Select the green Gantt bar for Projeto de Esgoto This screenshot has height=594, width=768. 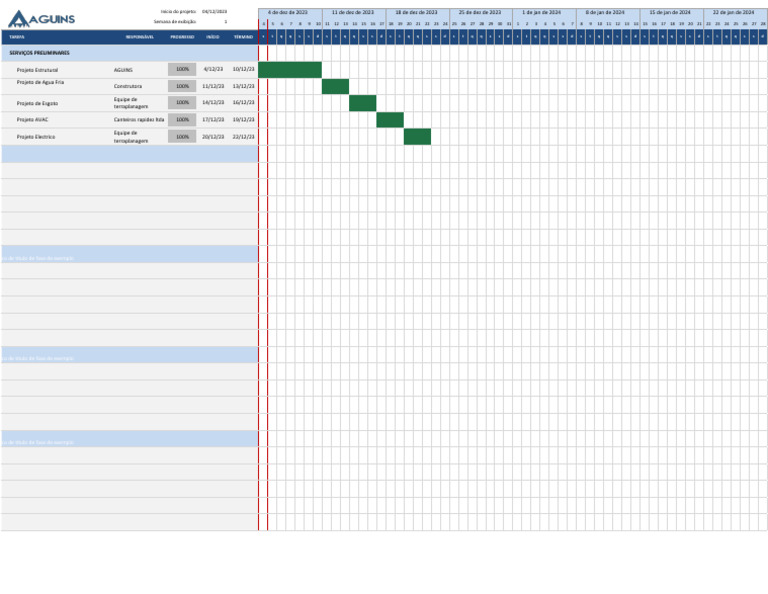click(x=363, y=103)
